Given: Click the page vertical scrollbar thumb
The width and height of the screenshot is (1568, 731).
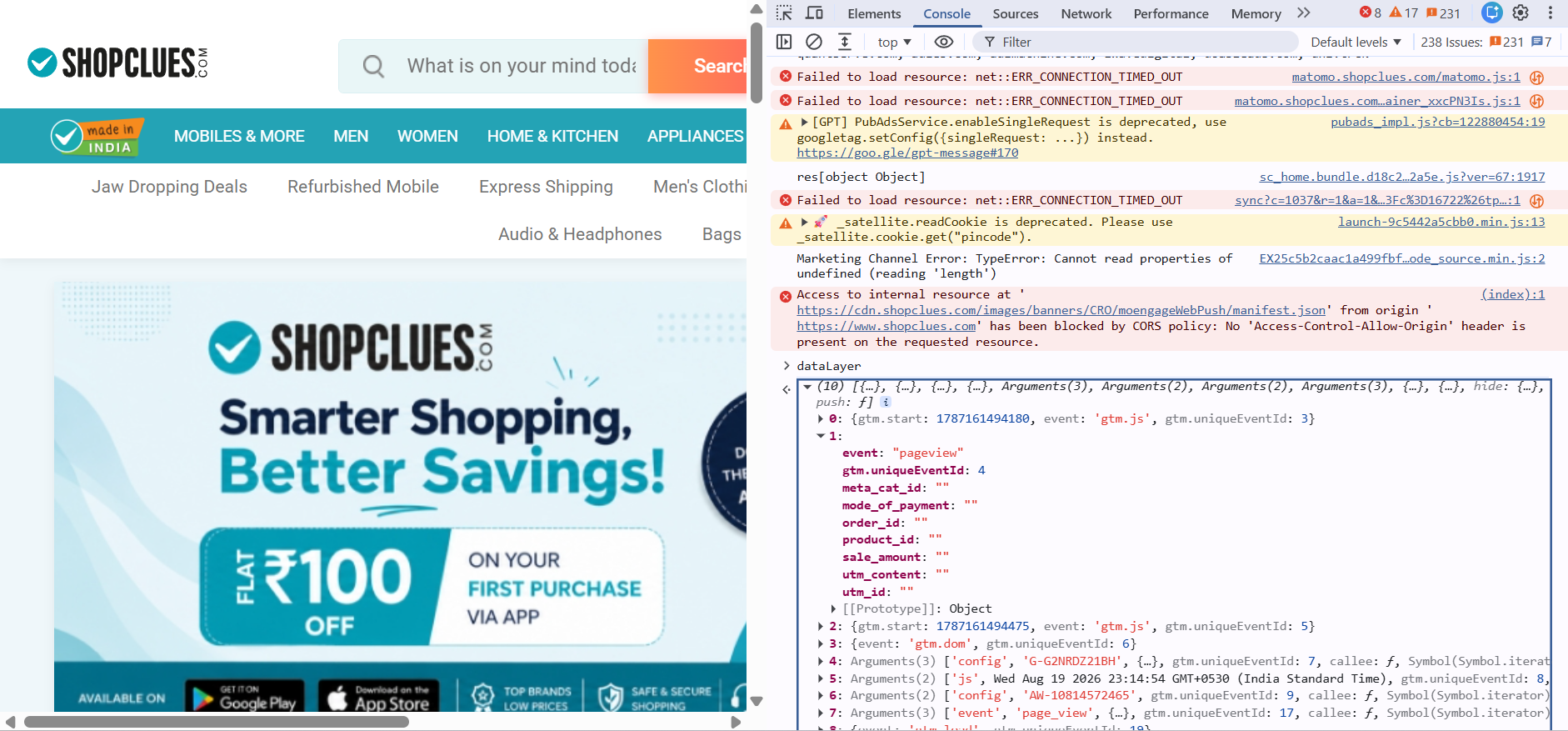Looking at the screenshot, I should (x=757, y=63).
